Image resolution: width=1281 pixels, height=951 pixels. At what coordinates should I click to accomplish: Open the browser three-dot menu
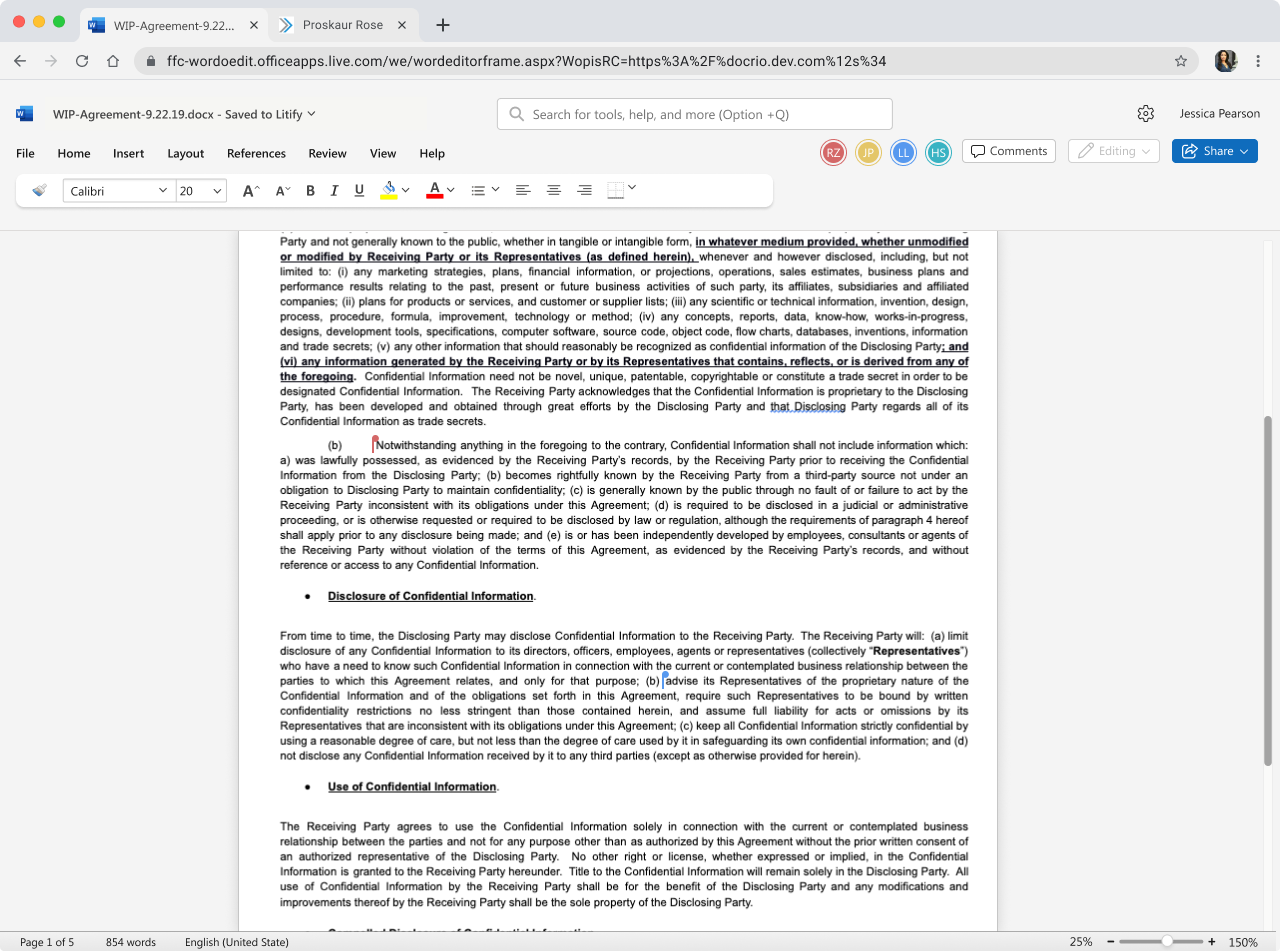point(1257,61)
